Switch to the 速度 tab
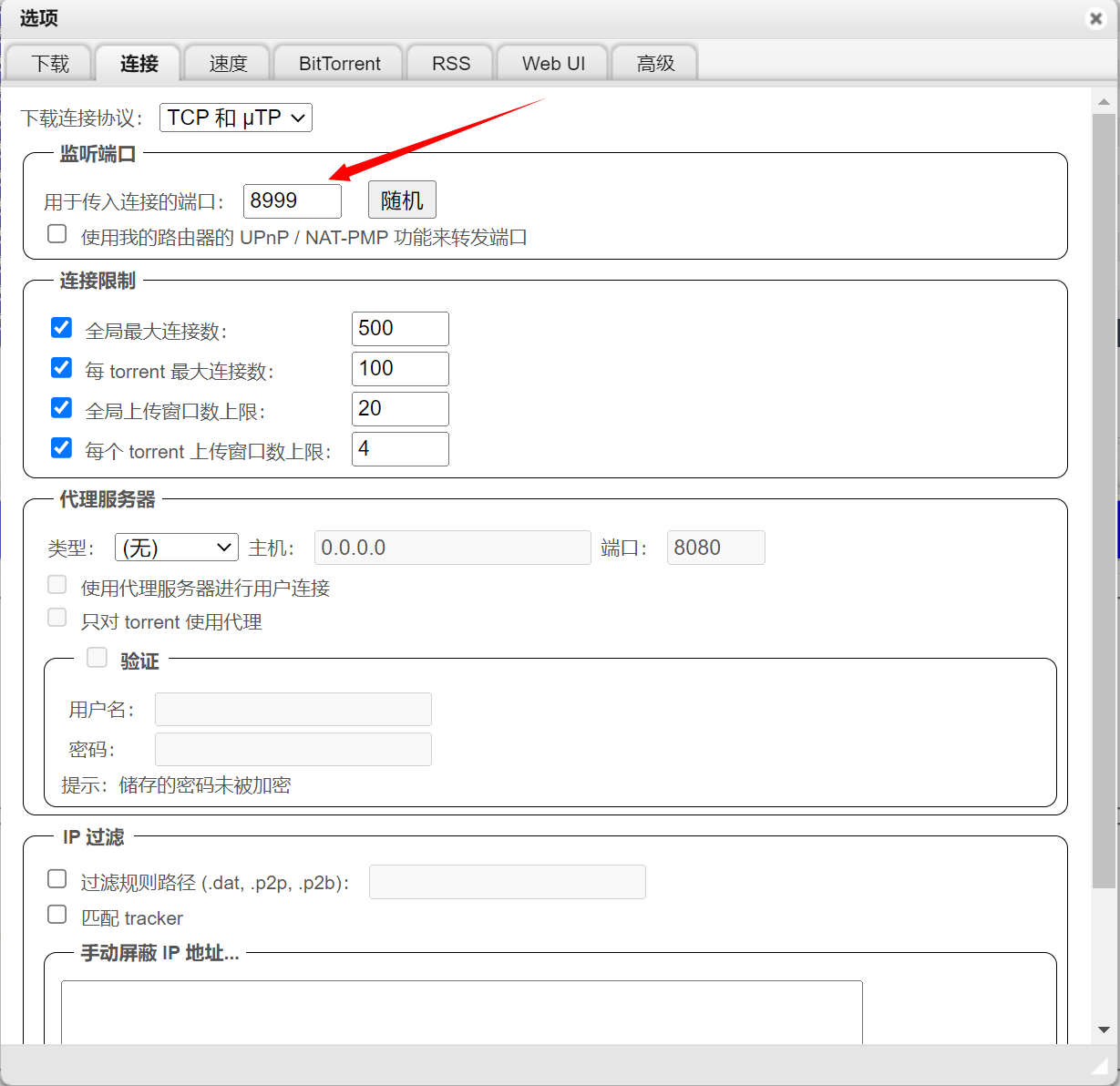The width and height of the screenshot is (1120, 1086). point(228,64)
